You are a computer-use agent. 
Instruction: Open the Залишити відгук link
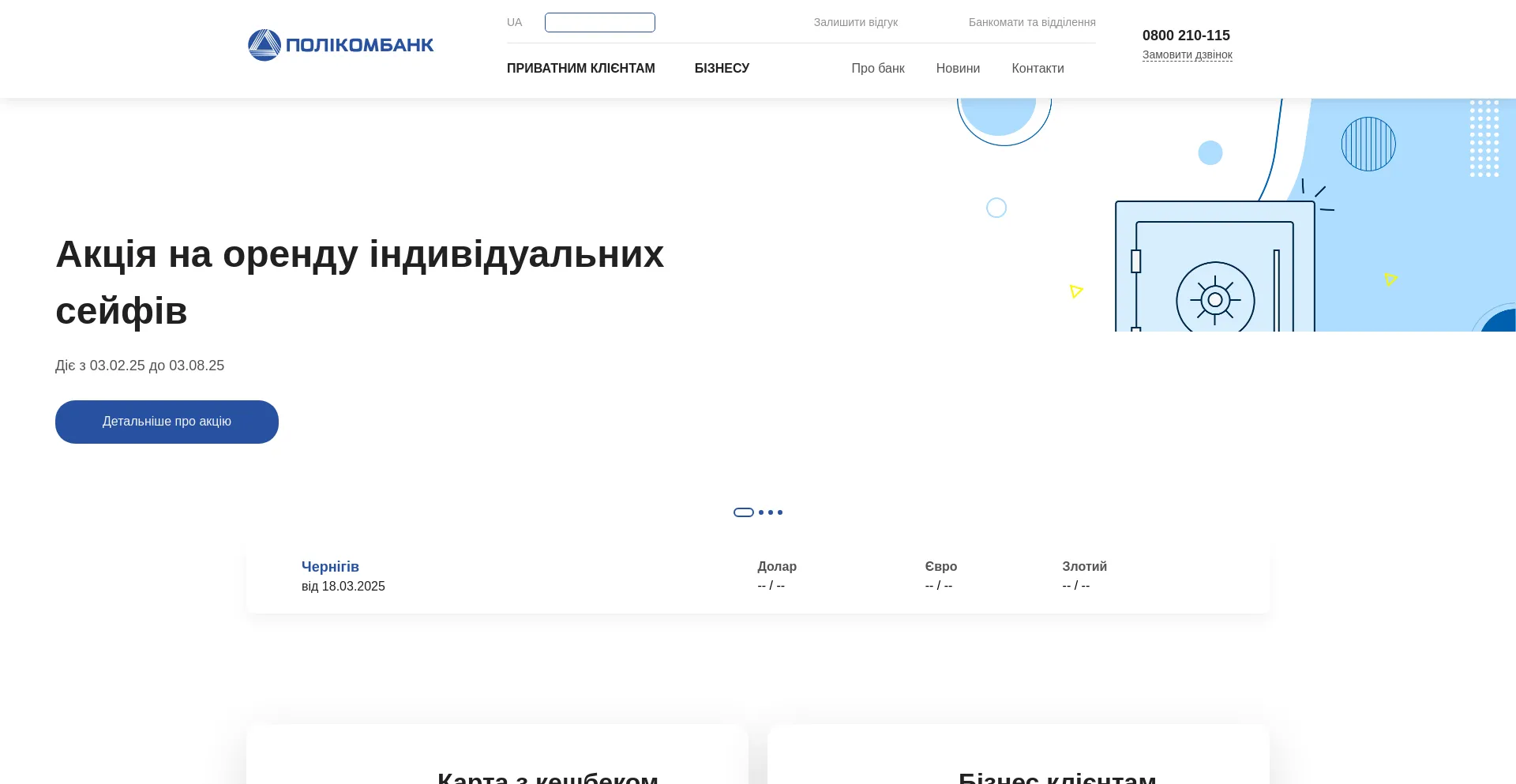[855, 22]
